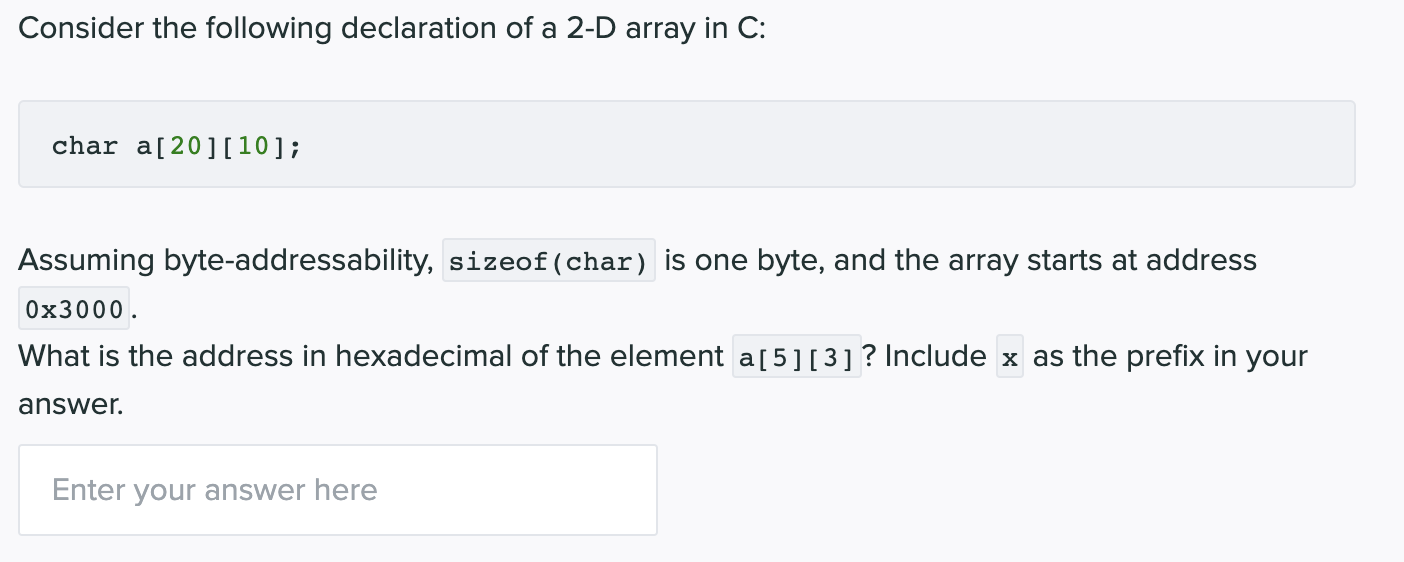Click the sizeof(char) inline code snippet

coord(549,261)
